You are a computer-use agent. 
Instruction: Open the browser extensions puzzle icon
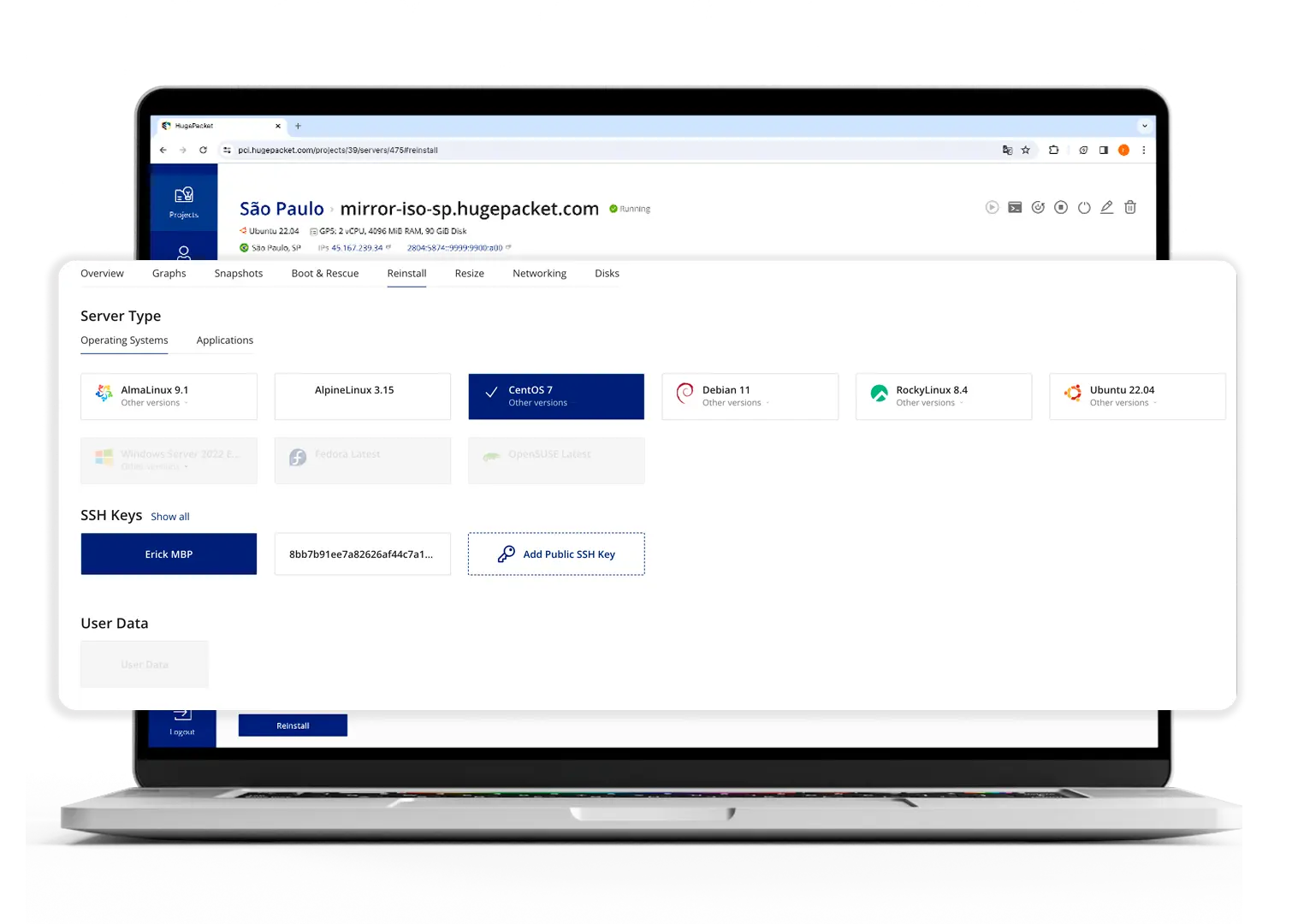click(1054, 150)
